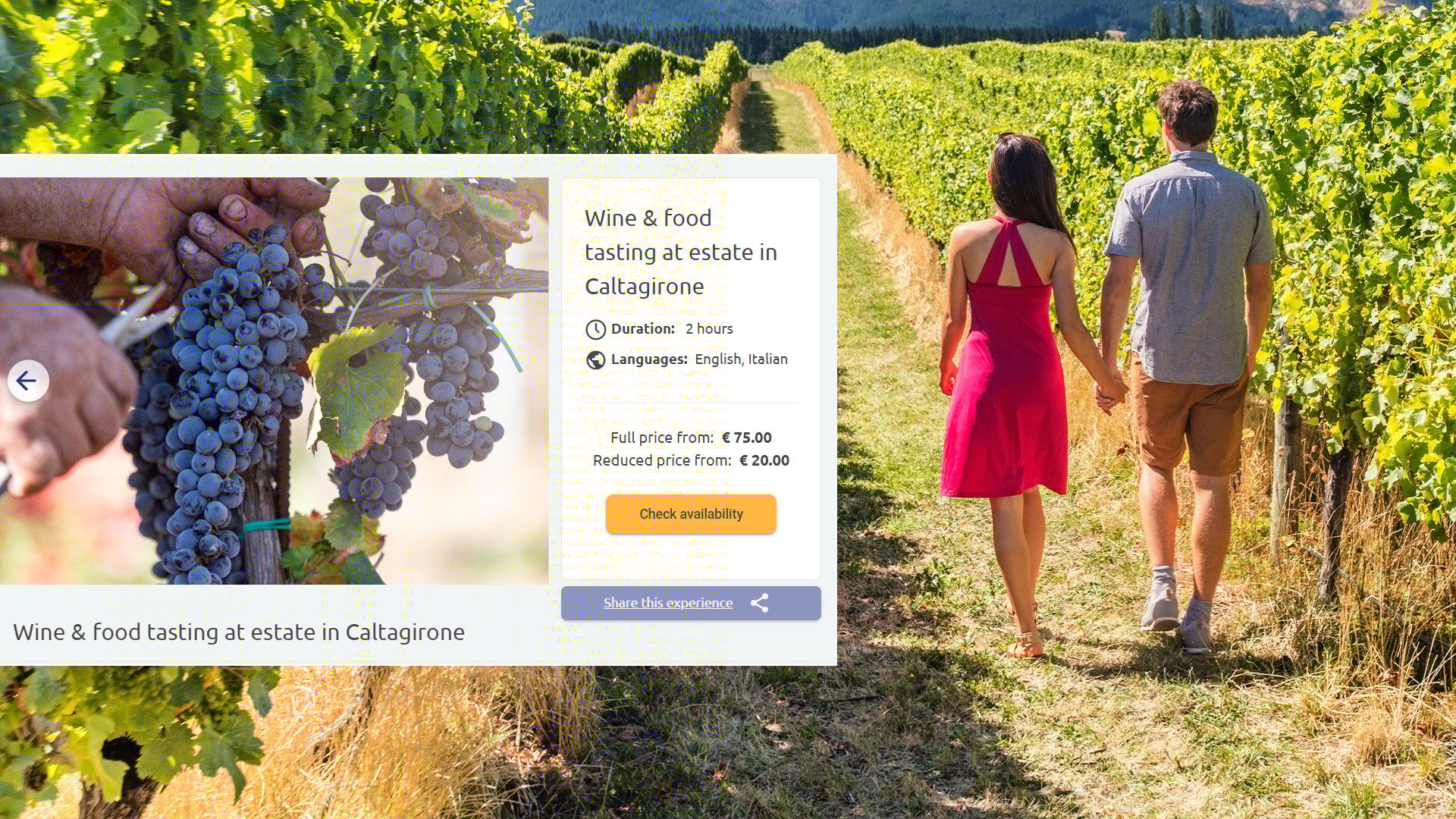Click the Reduced price from label

click(x=662, y=460)
